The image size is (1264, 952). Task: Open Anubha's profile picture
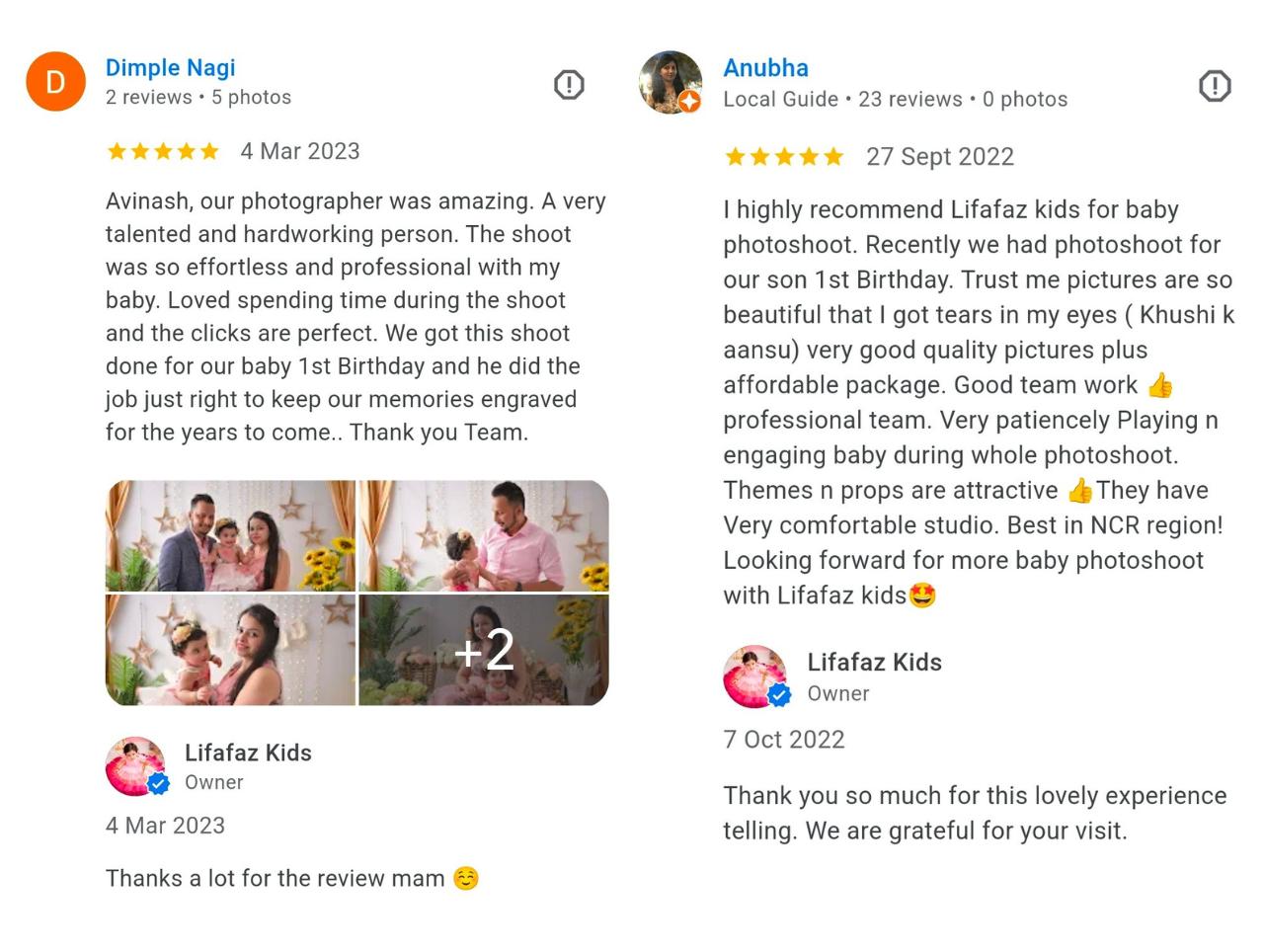[671, 83]
